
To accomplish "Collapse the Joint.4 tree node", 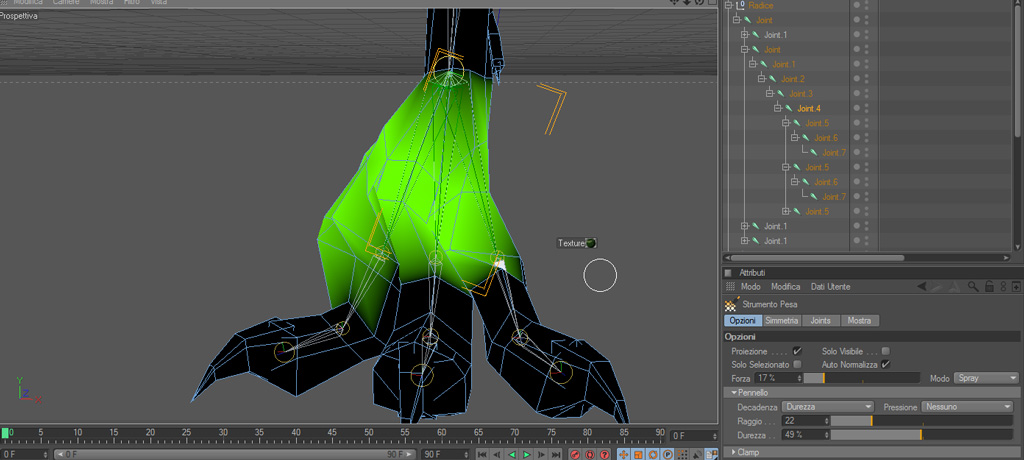I will 778,108.
